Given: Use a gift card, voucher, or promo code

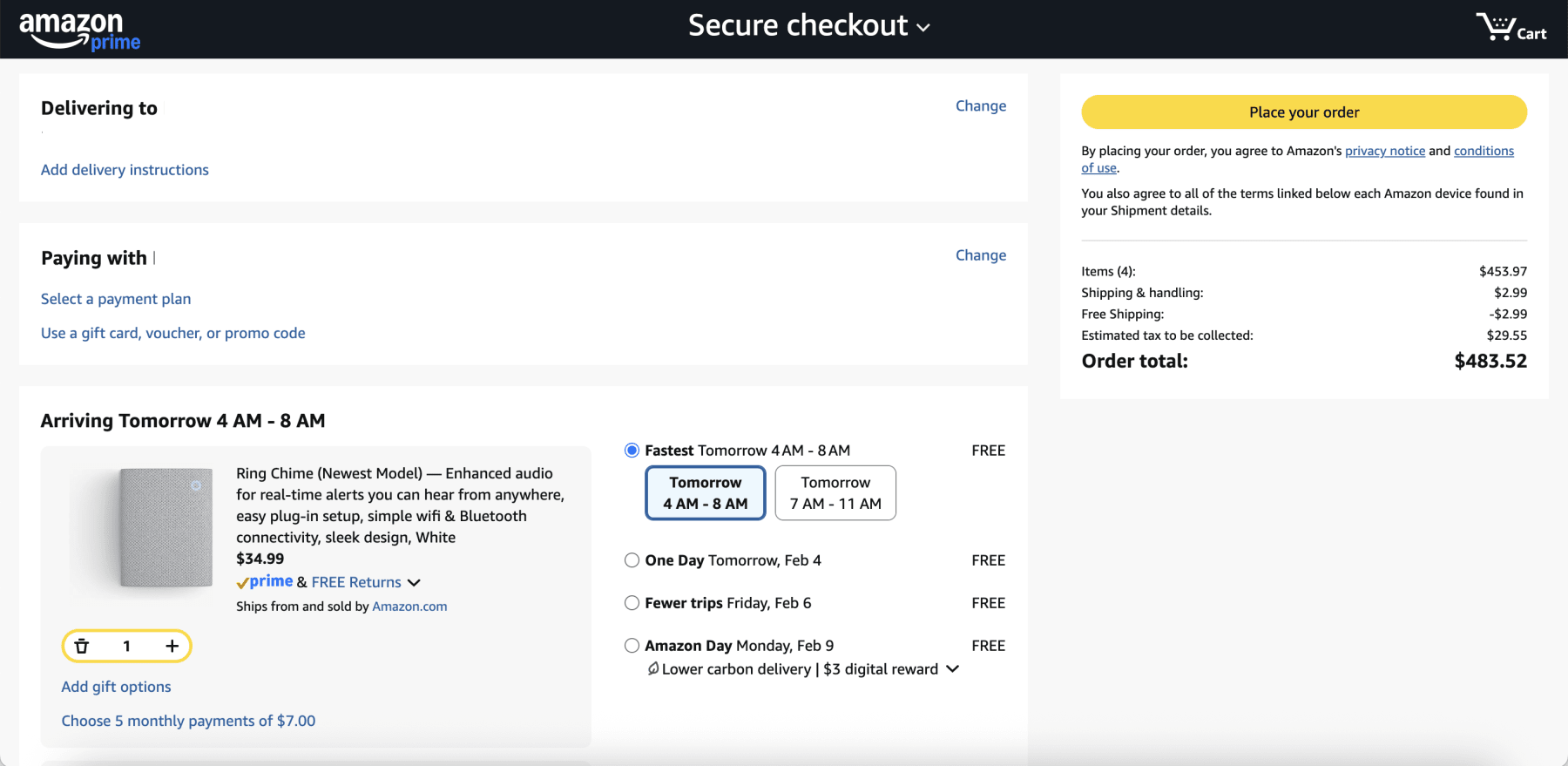Looking at the screenshot, I should point(173,333).
